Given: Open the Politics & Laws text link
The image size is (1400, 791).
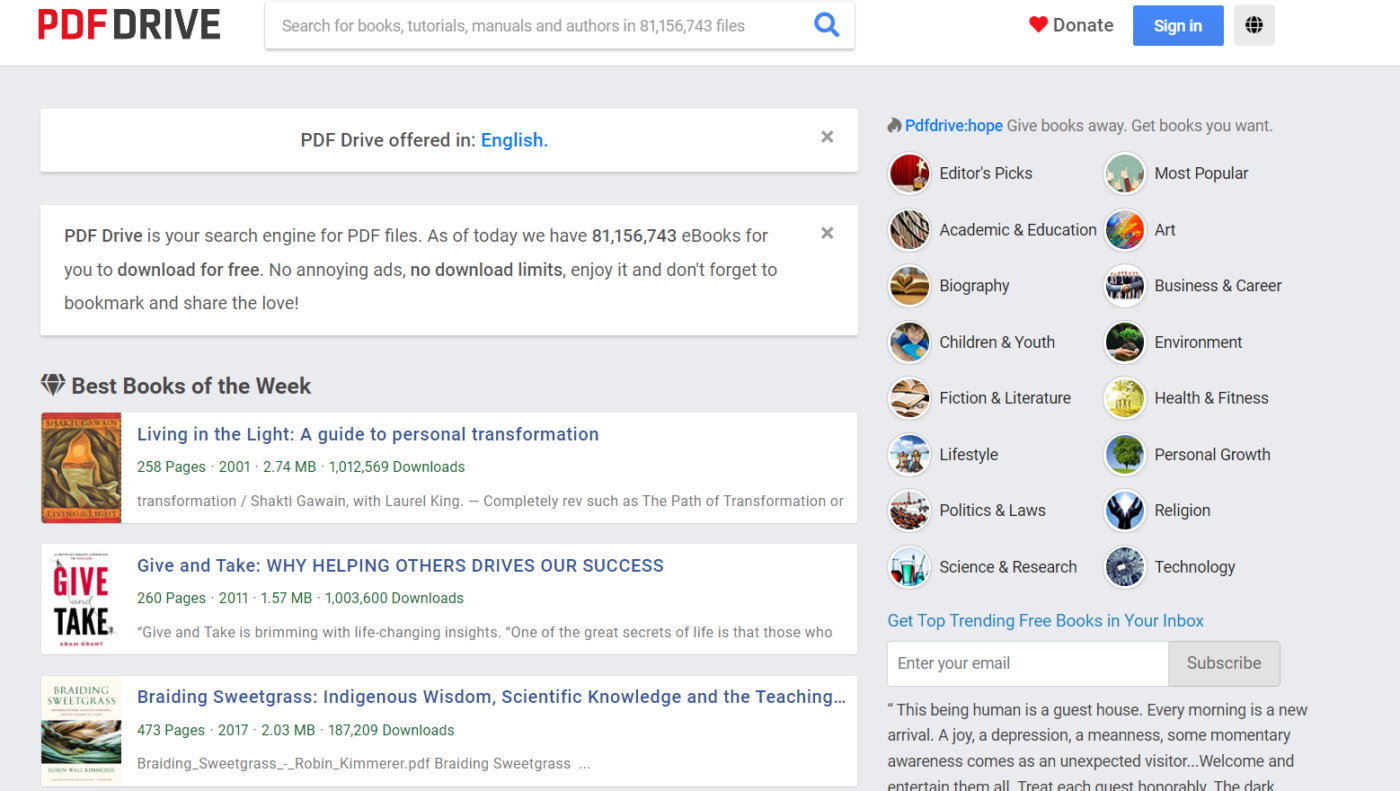Looking at the screenshot, I should pos(992,510).
